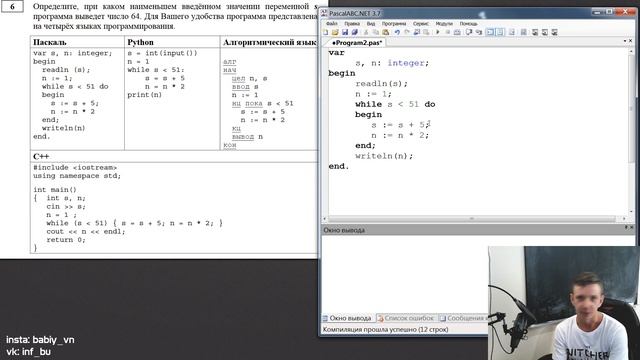Click the Step Into debug icon
The height and width of the screenshot is (360, 640).
tap(479, 32)
